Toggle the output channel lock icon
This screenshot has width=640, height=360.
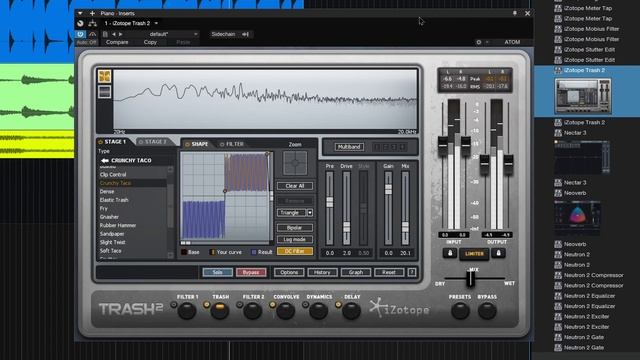coord(498,253)
